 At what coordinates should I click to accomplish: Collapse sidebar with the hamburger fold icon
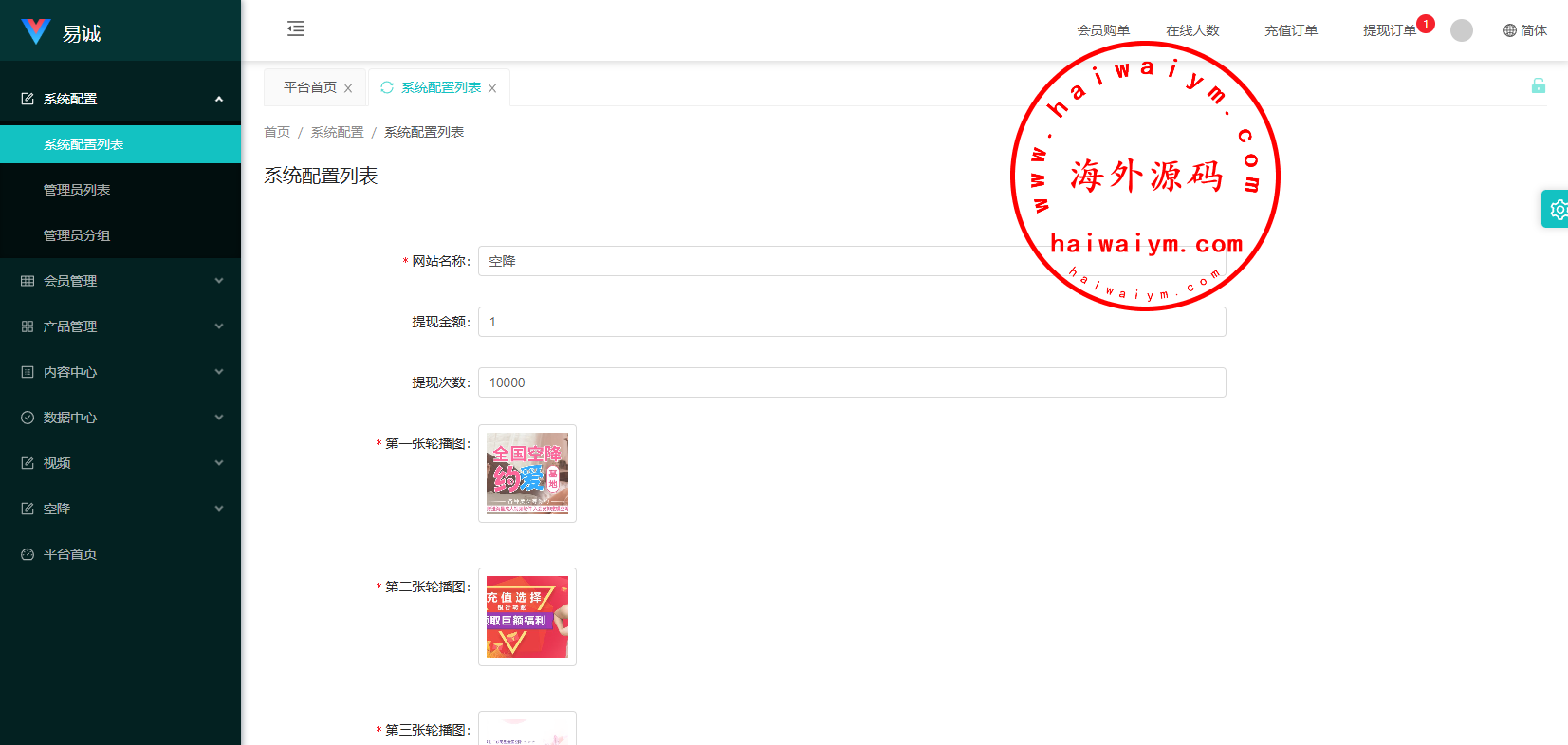296,28
